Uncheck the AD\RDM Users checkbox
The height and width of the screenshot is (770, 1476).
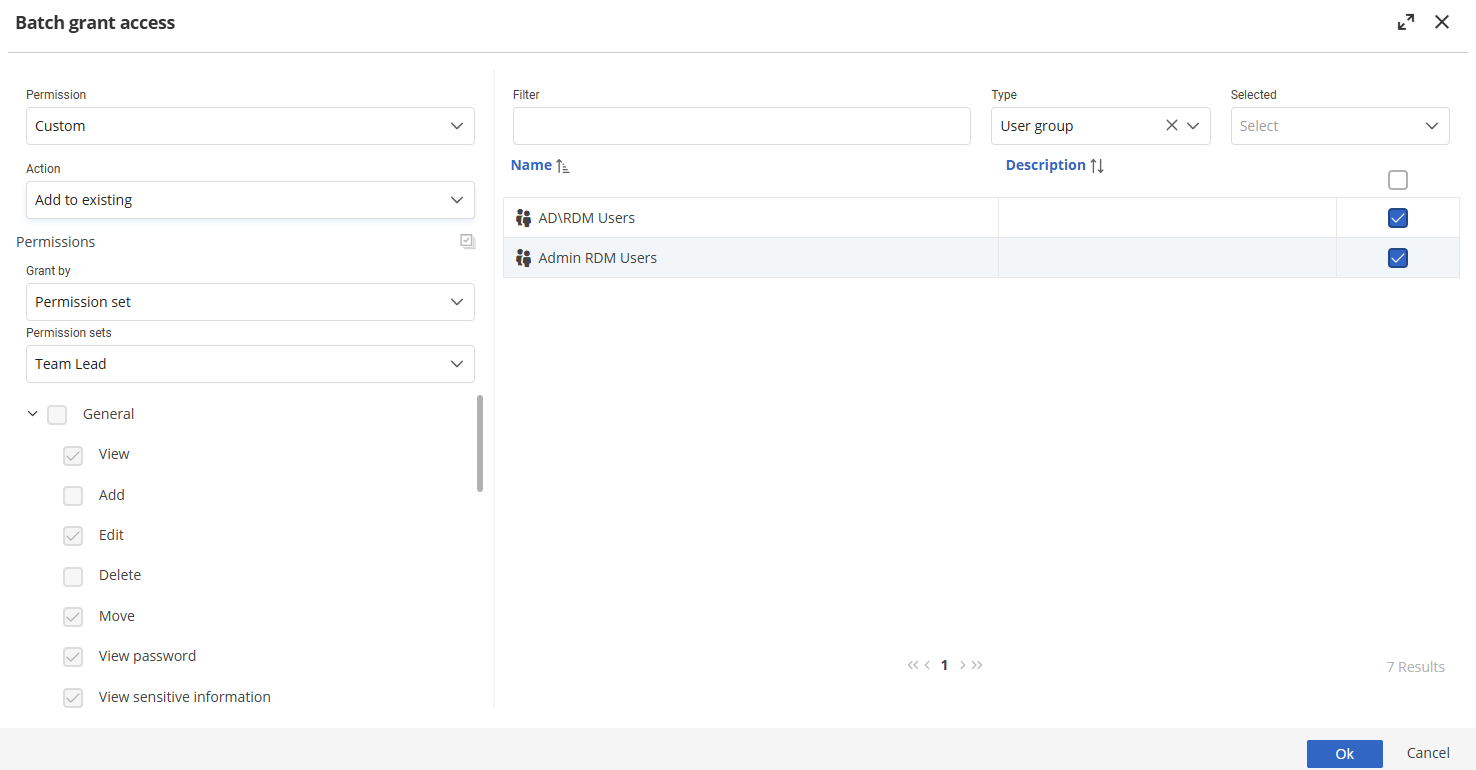pos(1397,218)
